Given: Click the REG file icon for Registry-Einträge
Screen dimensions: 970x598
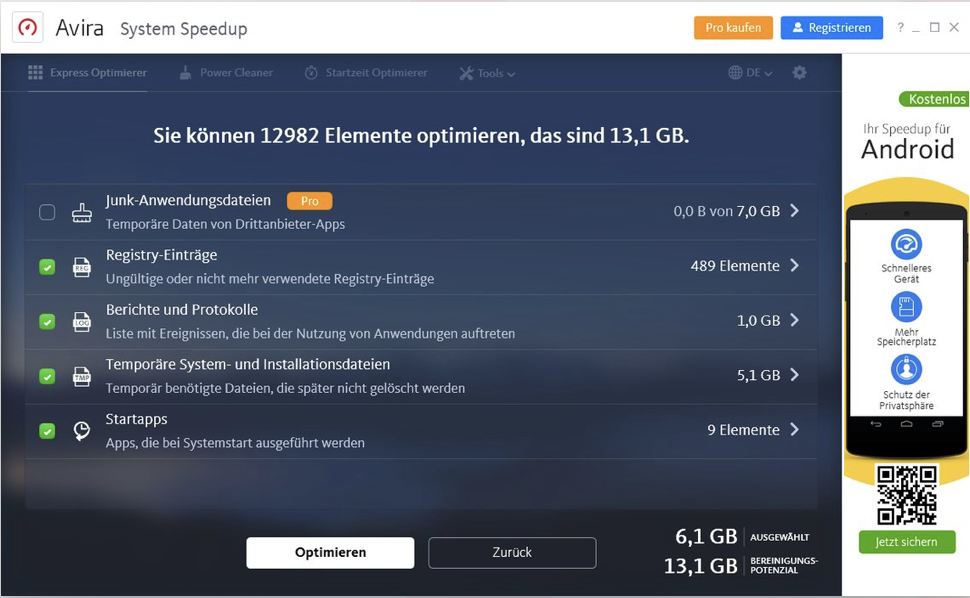Looking at the screenshot, I should coord(82,267).
